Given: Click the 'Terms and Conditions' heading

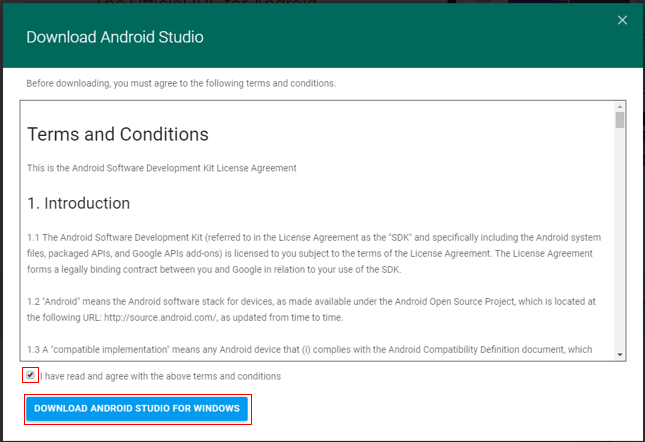Looking at the screenshot, I should (118, 134).
